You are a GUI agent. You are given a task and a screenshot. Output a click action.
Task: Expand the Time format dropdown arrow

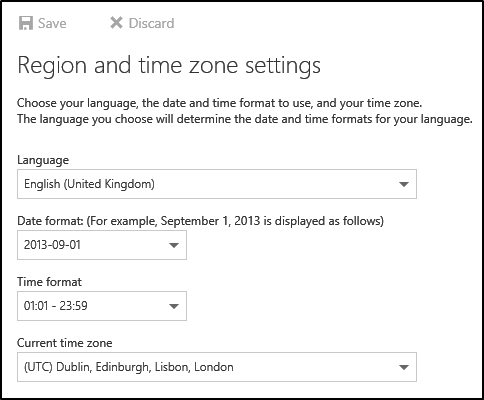[174, 306]
